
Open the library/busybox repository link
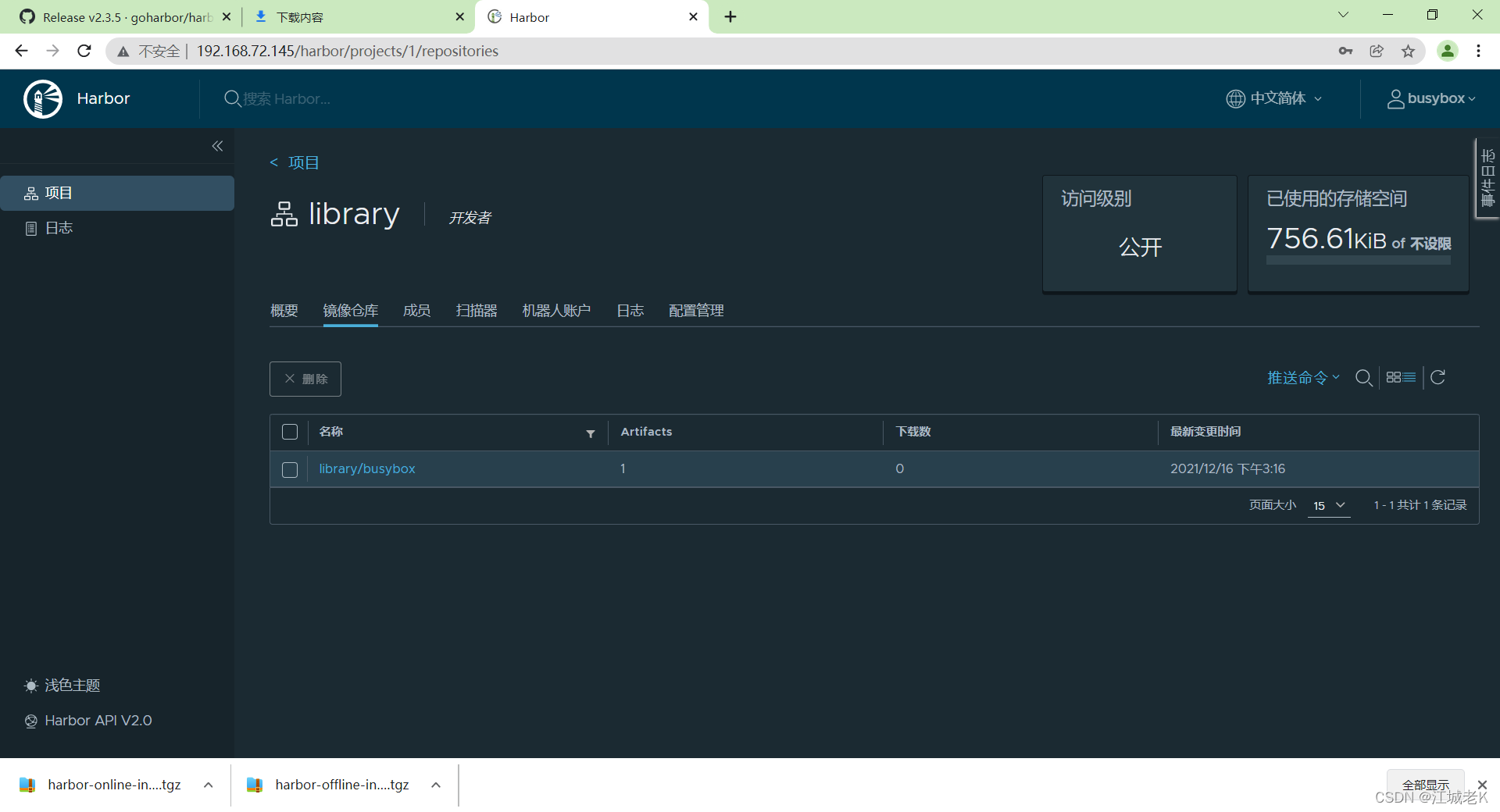pos(367,468)
